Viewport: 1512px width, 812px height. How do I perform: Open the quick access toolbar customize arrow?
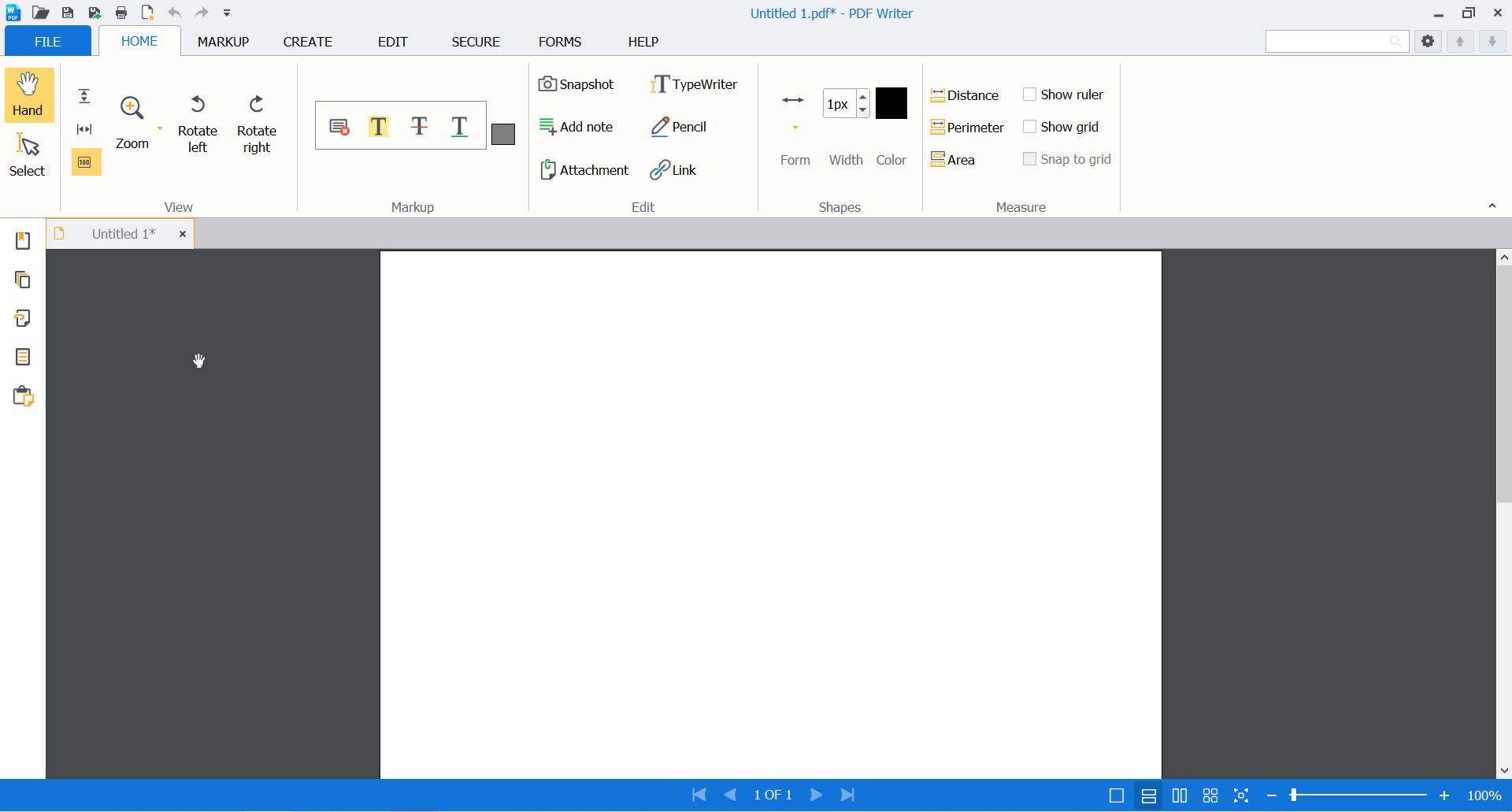pos(227,13)
